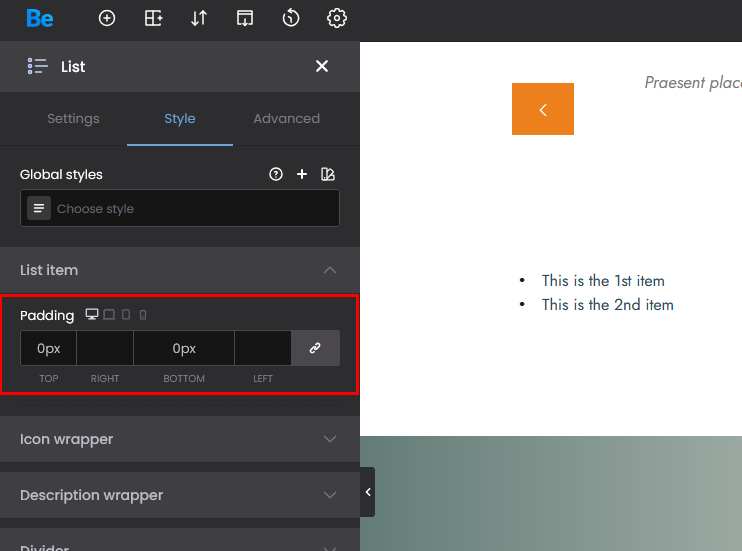Click the orange previous arrow button

pos(543,109)
